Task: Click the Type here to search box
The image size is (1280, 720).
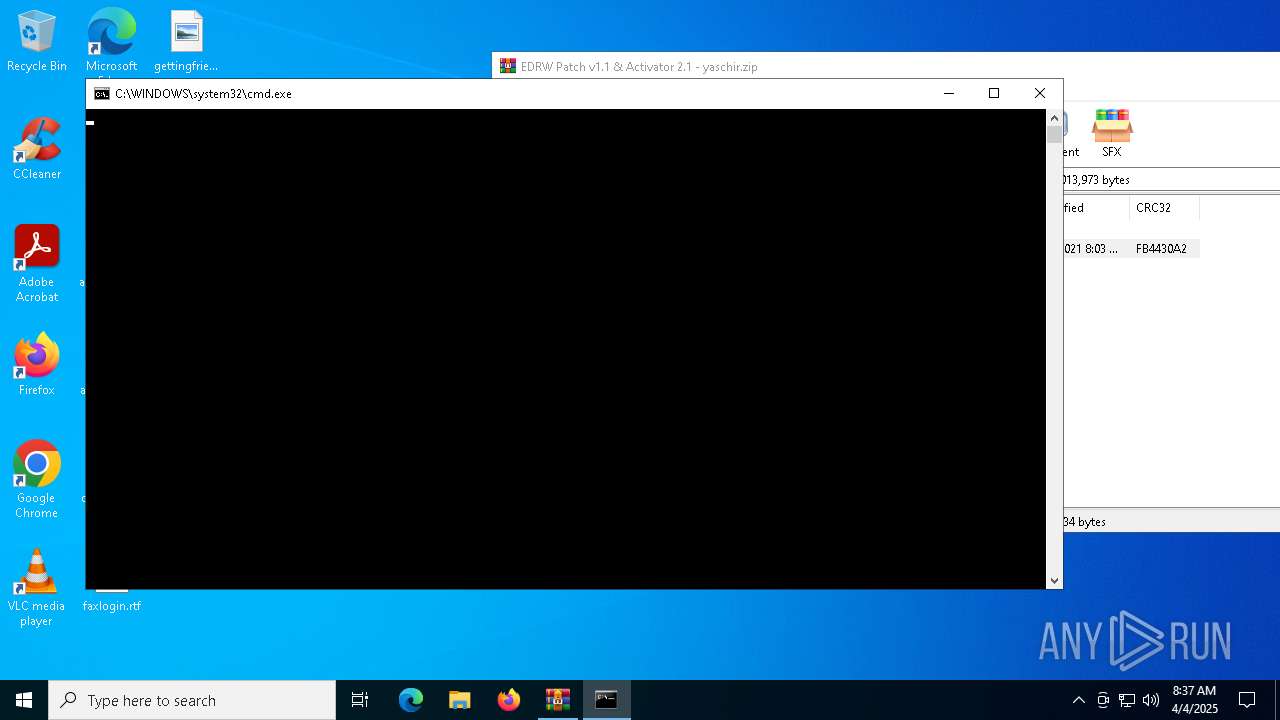Action: pos(192,700)
